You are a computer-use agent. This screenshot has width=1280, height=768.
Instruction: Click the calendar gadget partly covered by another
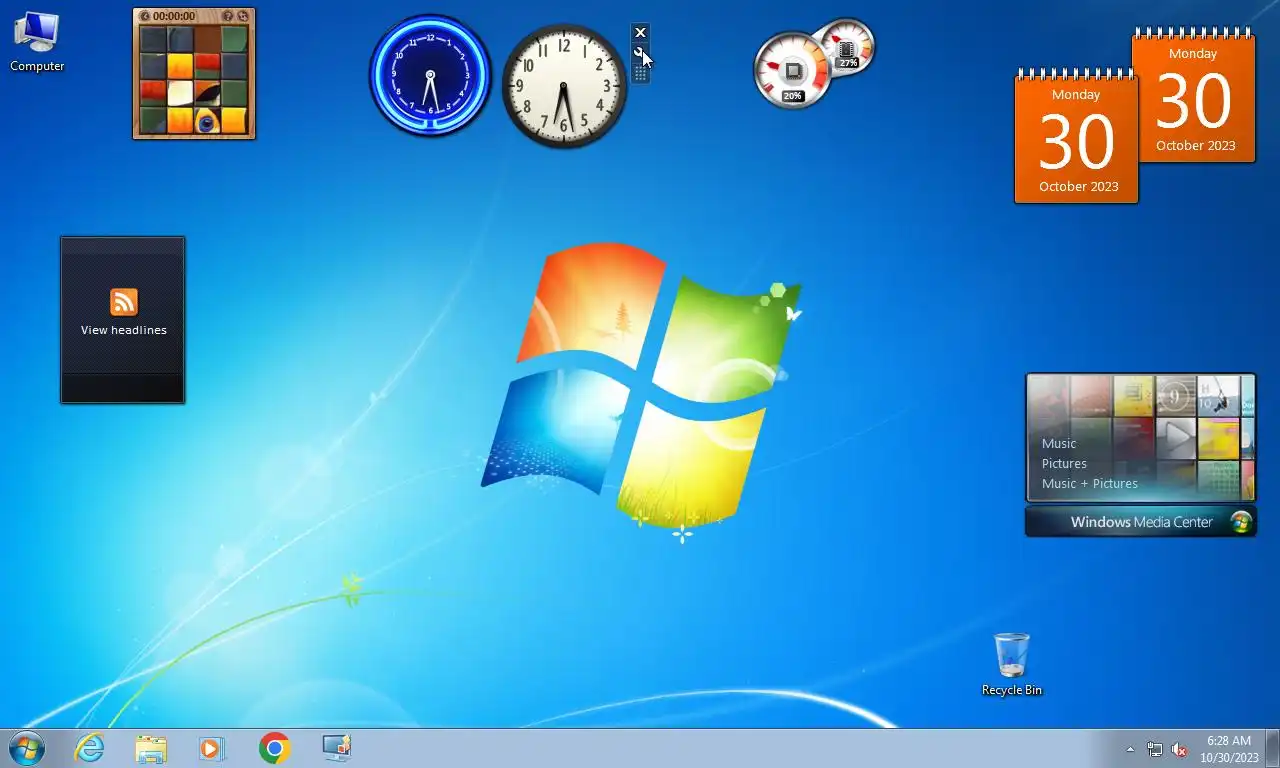click(x=1197, y=95)
